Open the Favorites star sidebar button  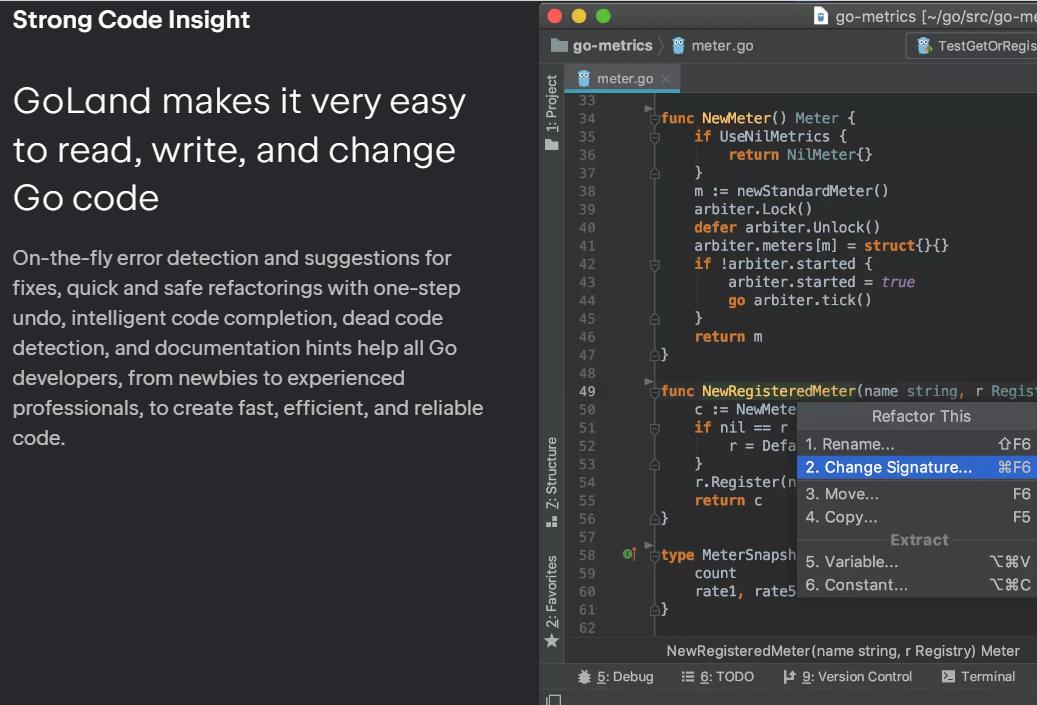tap(552, 601)
